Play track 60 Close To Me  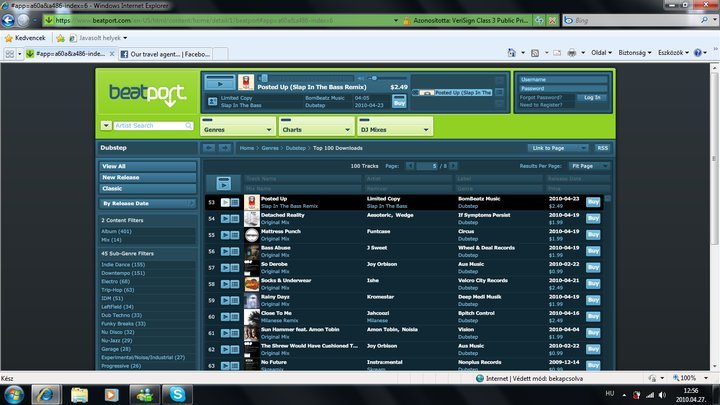point(225,317)
